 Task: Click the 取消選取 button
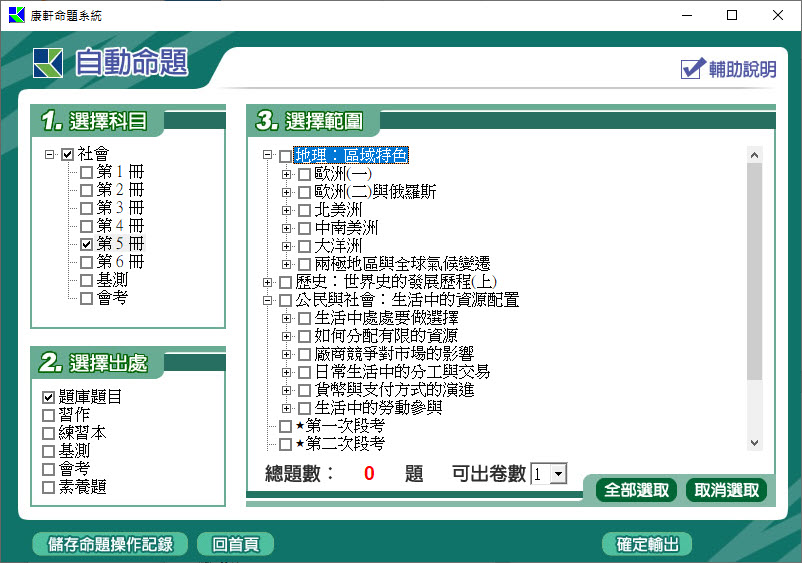726,490
